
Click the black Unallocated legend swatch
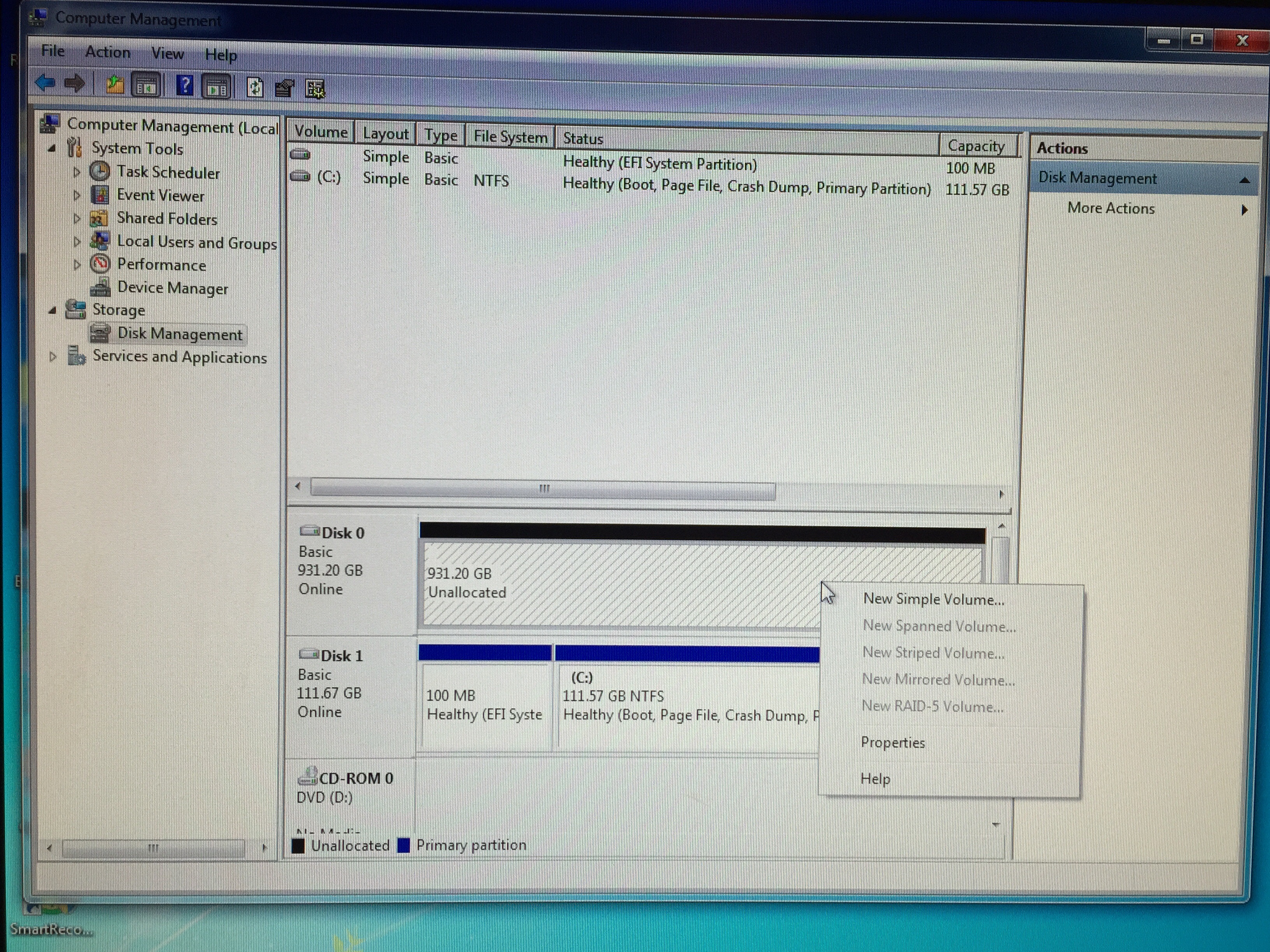(x=298, y=846)
